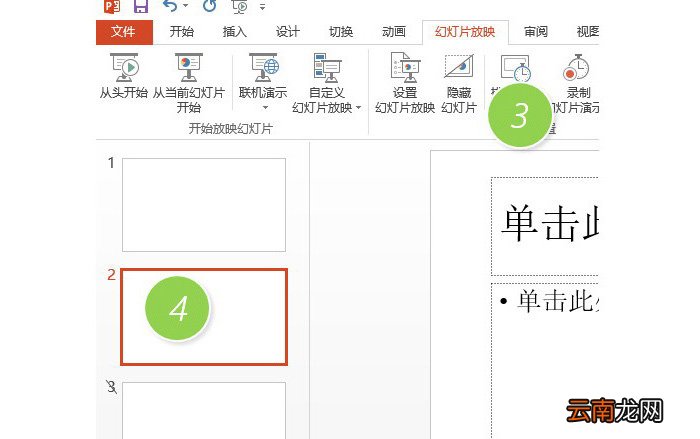Image resolution: width=700 pixels, height=439 pixels.
Task: Switch to the 视图 tab
Action: click(x=588, y=32)
